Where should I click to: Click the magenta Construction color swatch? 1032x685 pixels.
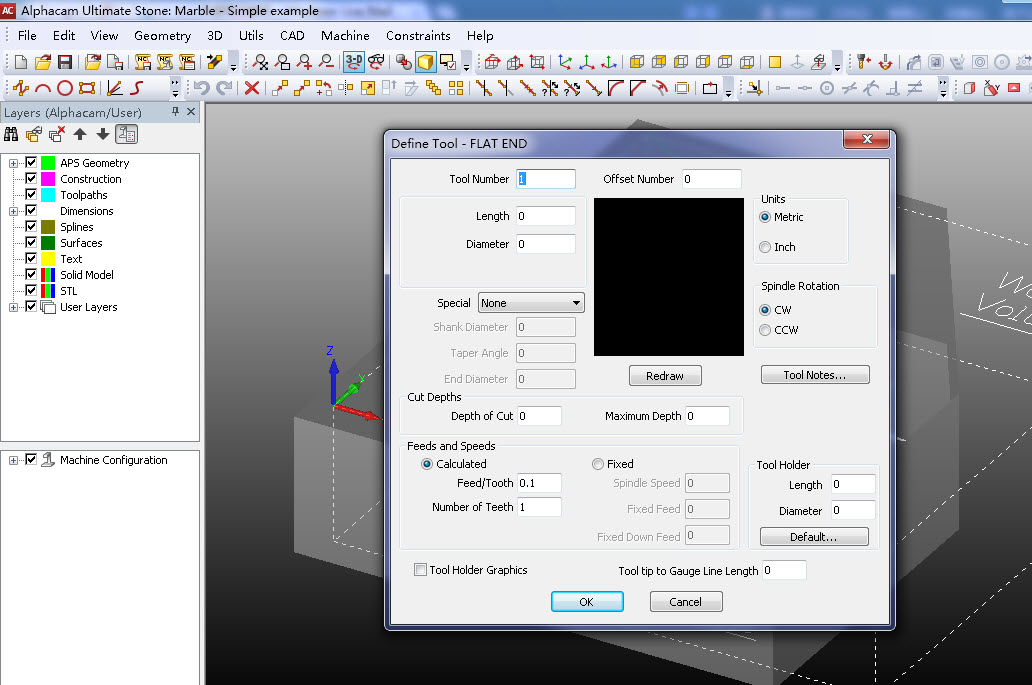pyautogui.click(x=48, y=178)
